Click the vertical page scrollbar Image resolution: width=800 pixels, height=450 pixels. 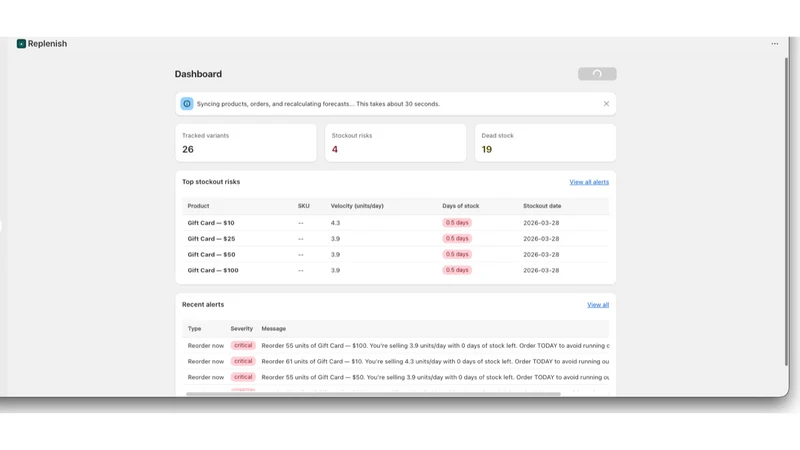(786, 211)
